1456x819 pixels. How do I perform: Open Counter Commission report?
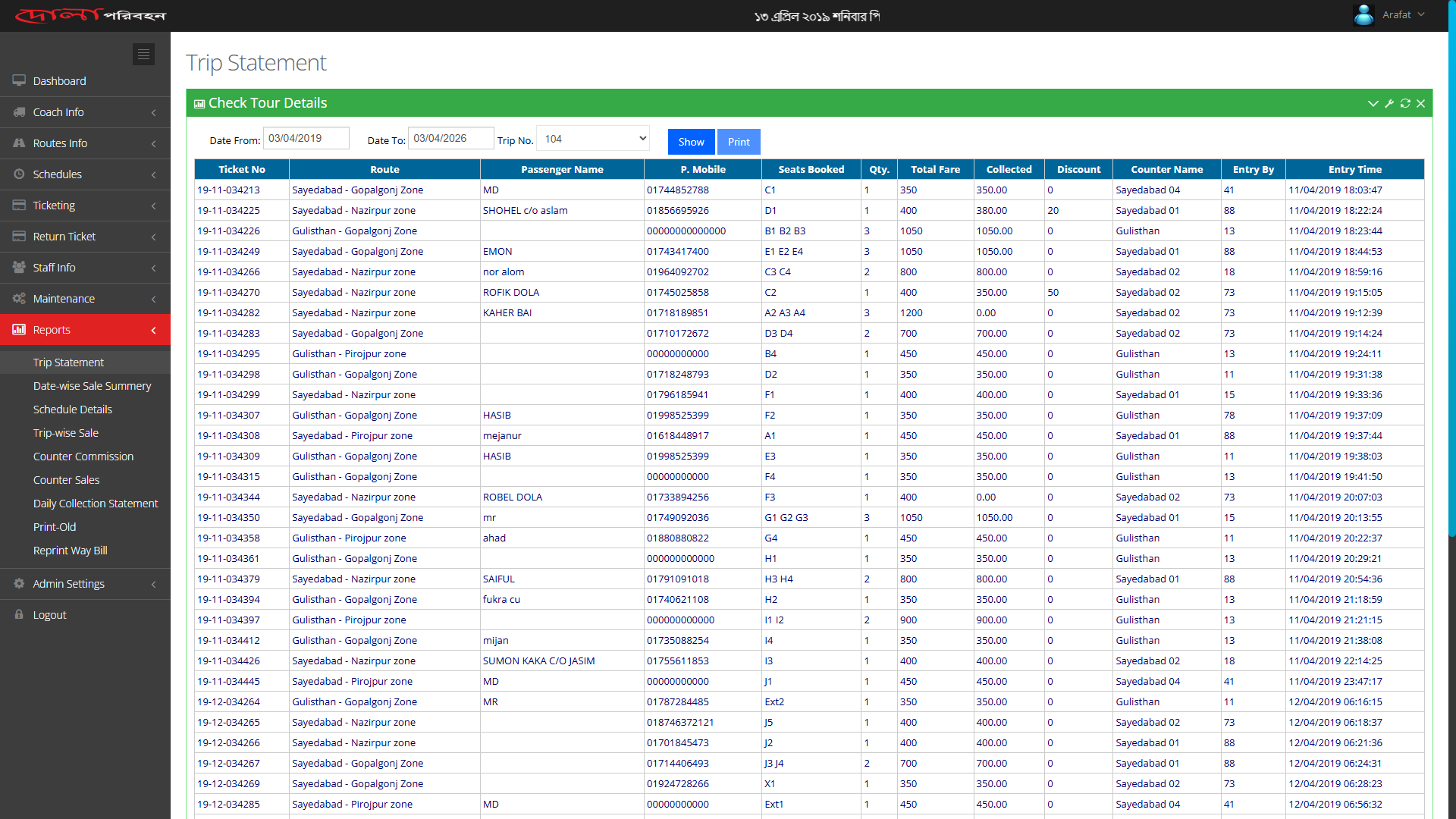83,456
